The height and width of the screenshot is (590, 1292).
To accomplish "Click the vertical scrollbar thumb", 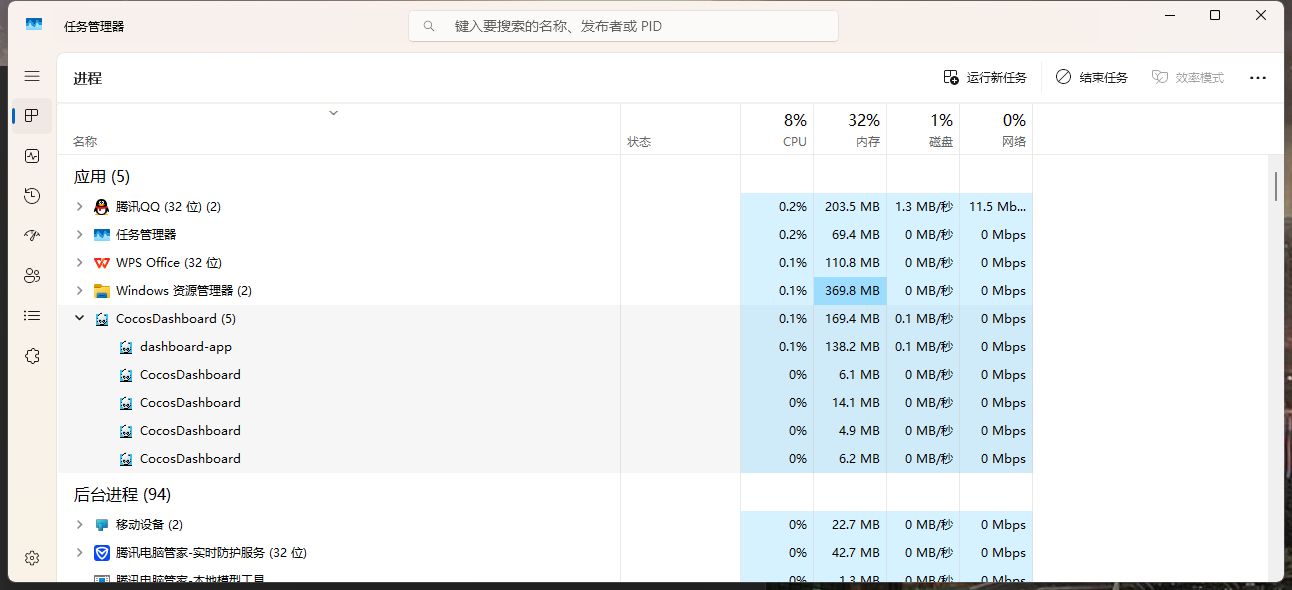I will (1275, 186).
